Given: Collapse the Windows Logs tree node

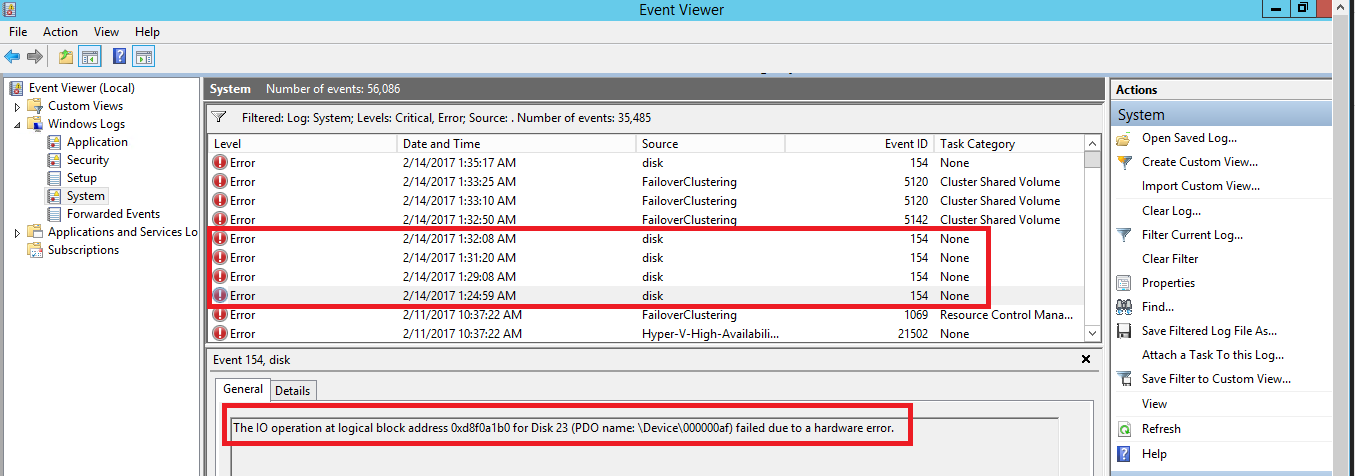Looking at the screenshot, I should coord(17,124).
